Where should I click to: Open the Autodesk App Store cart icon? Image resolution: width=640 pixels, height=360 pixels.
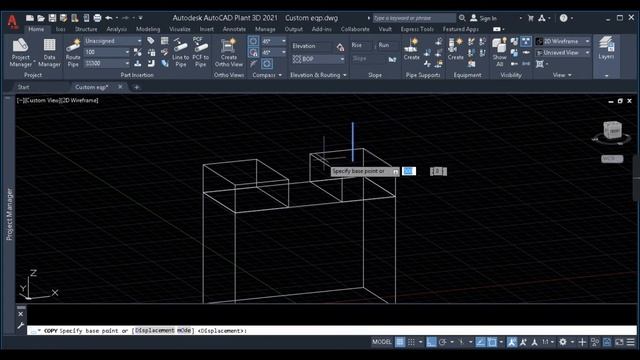(x=530, y=18)
